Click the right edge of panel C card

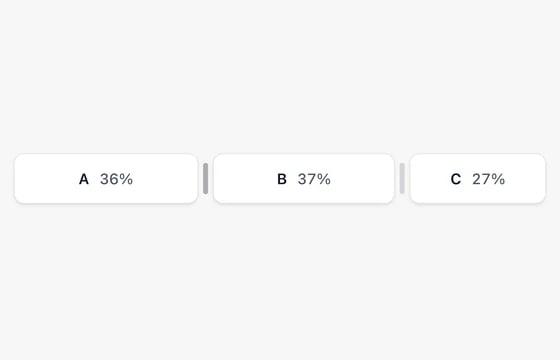tap(544, 179)
